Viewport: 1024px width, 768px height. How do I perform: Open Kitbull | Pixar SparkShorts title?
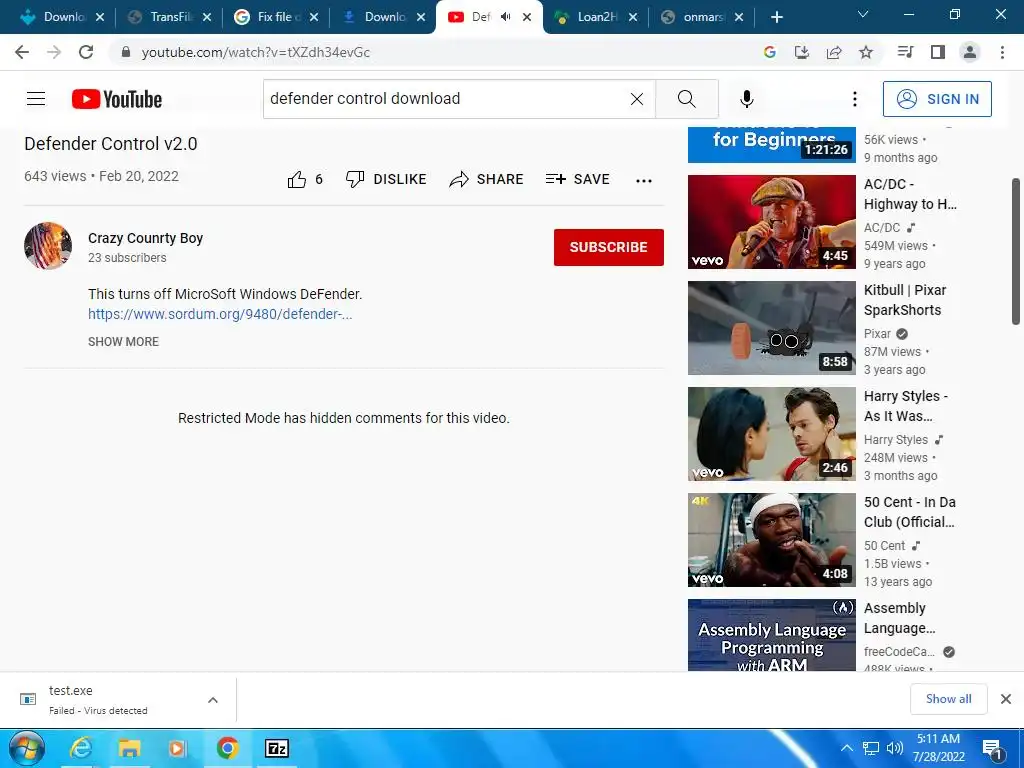point(905,300)
